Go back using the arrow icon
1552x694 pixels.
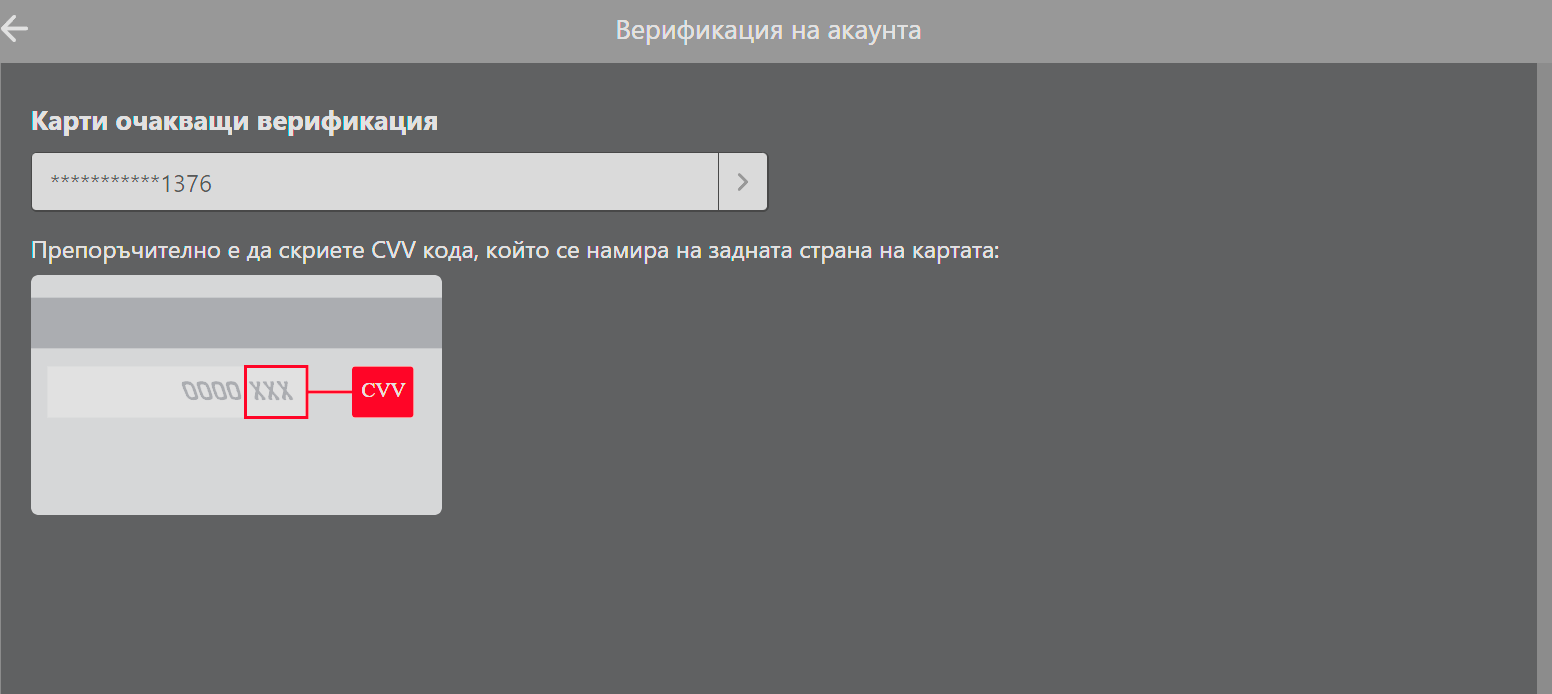click(x=14, y=28)
